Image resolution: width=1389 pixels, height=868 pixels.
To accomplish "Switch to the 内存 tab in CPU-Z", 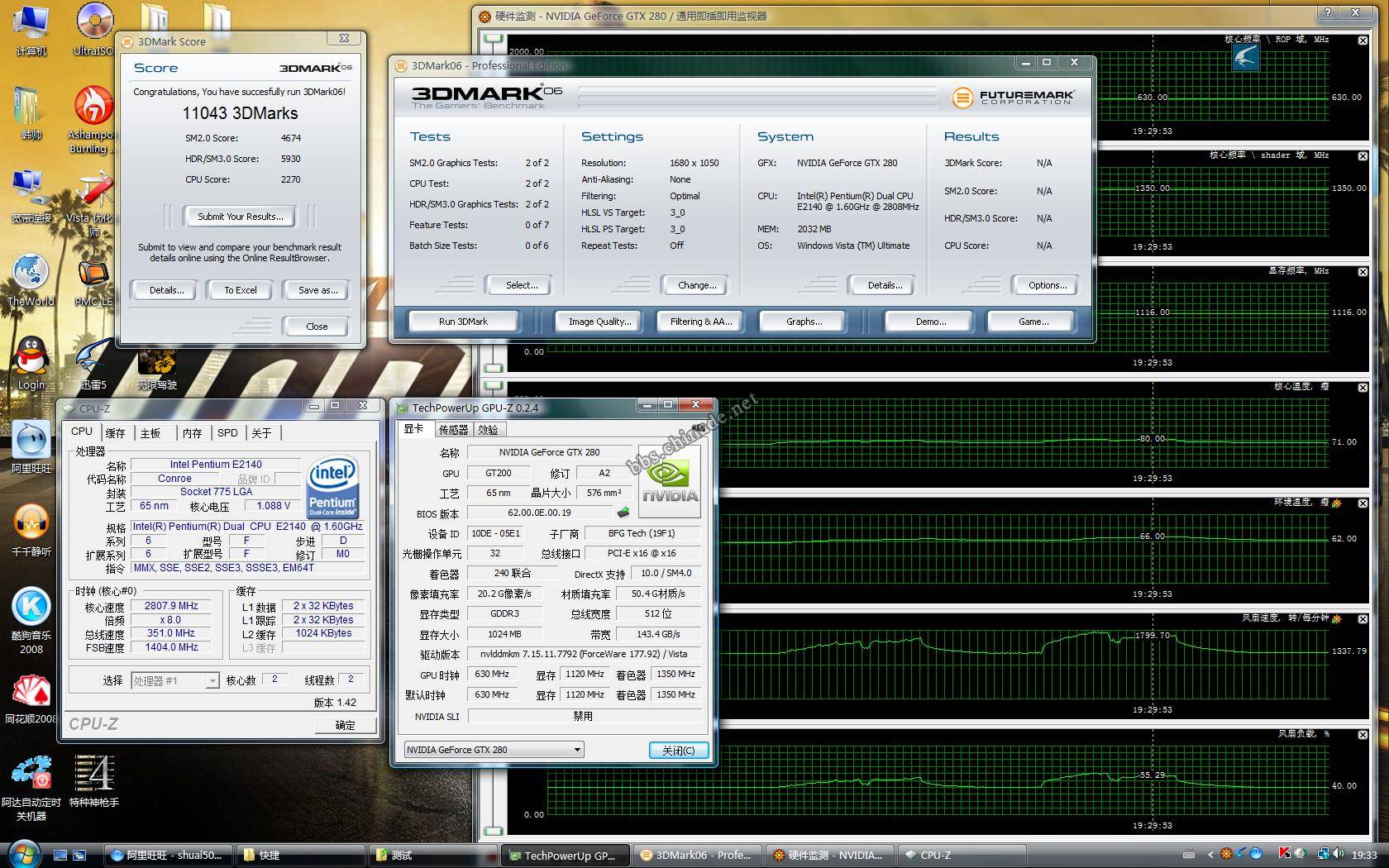I will [192, 432].
